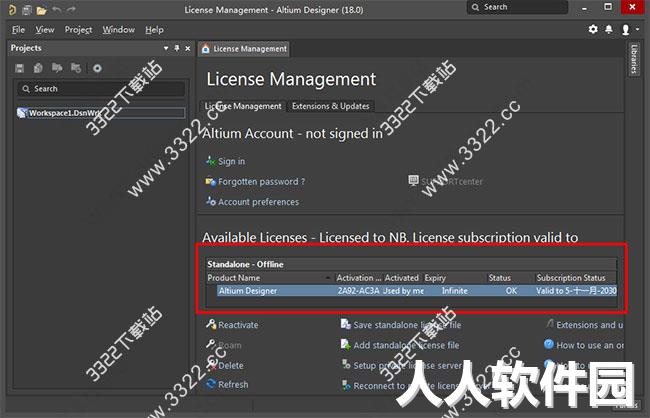Click the save project icon in Projects panel
The image size is (650, 418).
click(19, 68)
